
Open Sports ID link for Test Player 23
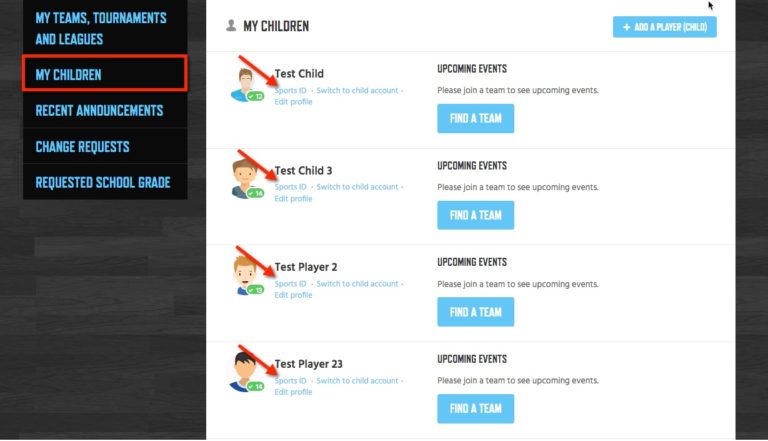[290, 381]
